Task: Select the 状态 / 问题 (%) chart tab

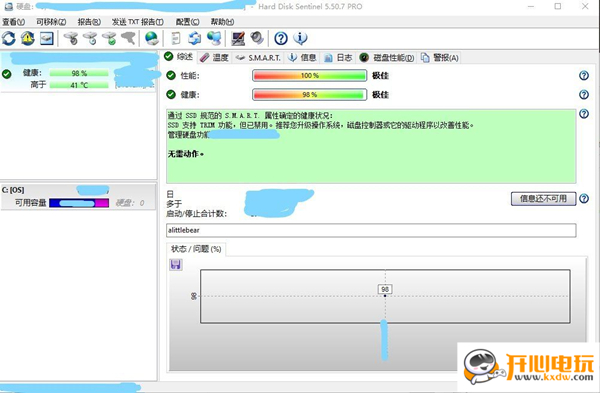Action: (x=196, y=249)
